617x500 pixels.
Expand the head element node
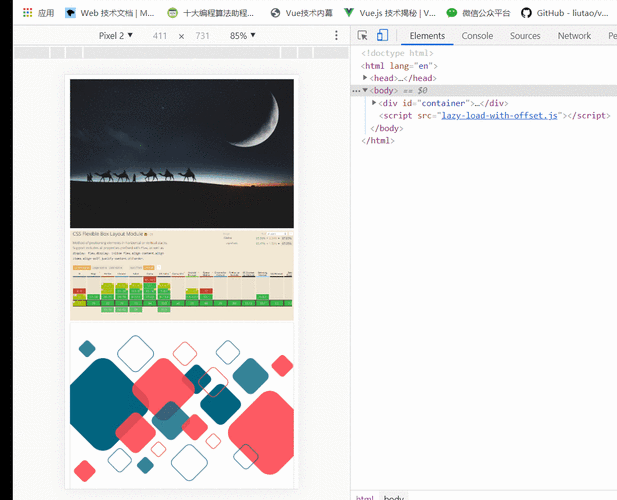click(x=366, y=78)
